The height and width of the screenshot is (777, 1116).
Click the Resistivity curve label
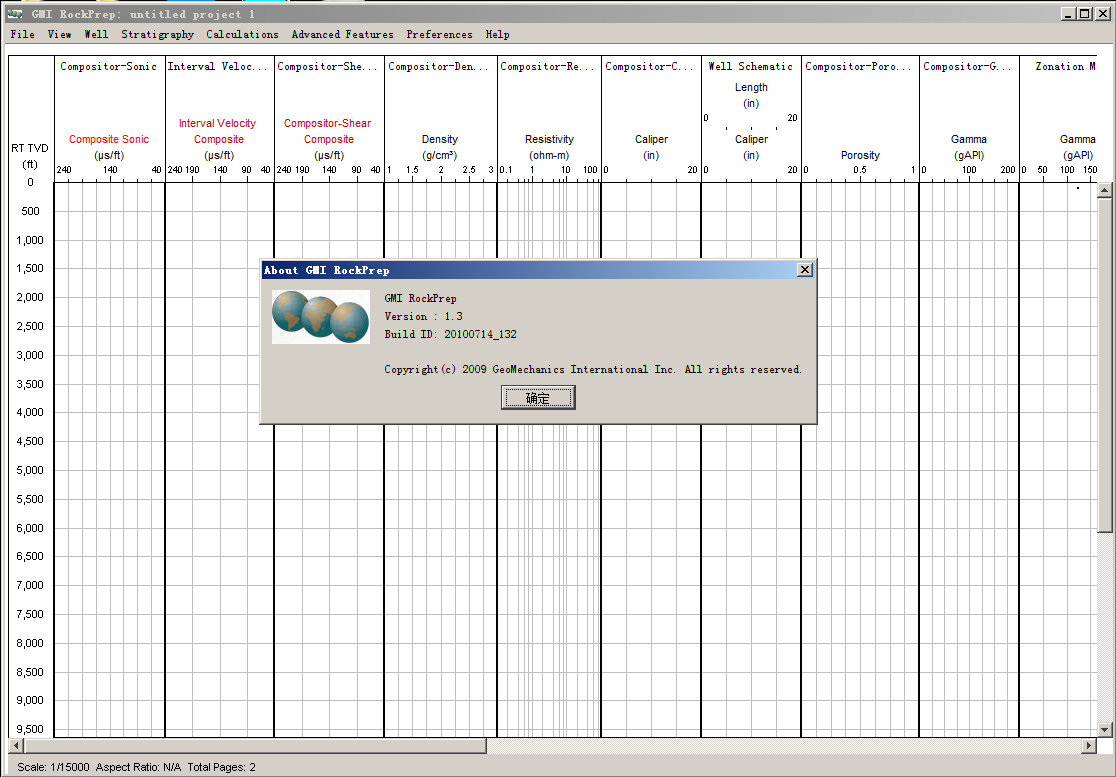pyautogui.click(x=549, y=139)
